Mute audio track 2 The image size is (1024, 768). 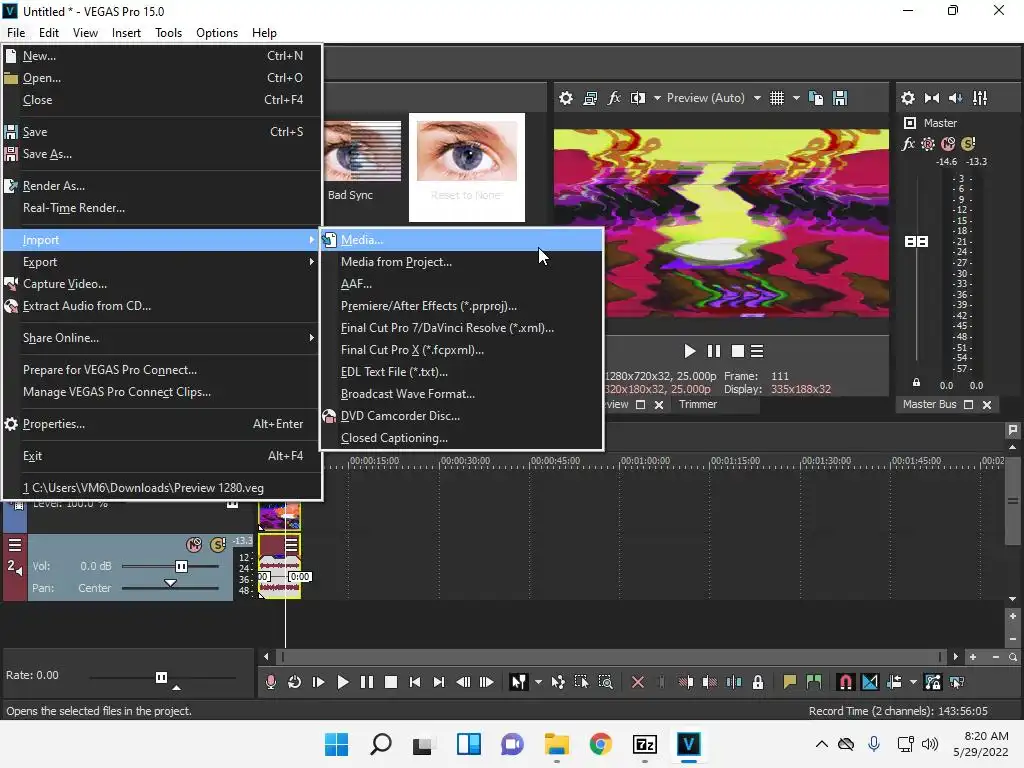tap(194, 545)
